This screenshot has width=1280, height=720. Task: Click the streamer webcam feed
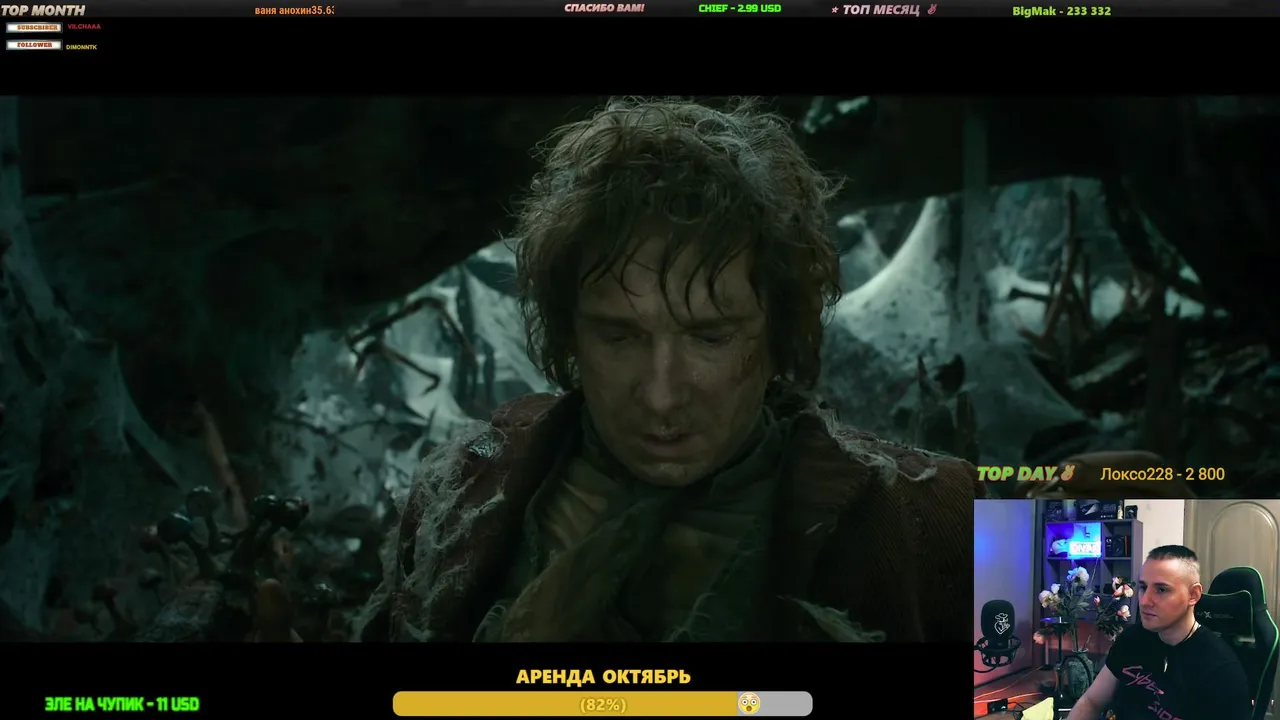1127,609
